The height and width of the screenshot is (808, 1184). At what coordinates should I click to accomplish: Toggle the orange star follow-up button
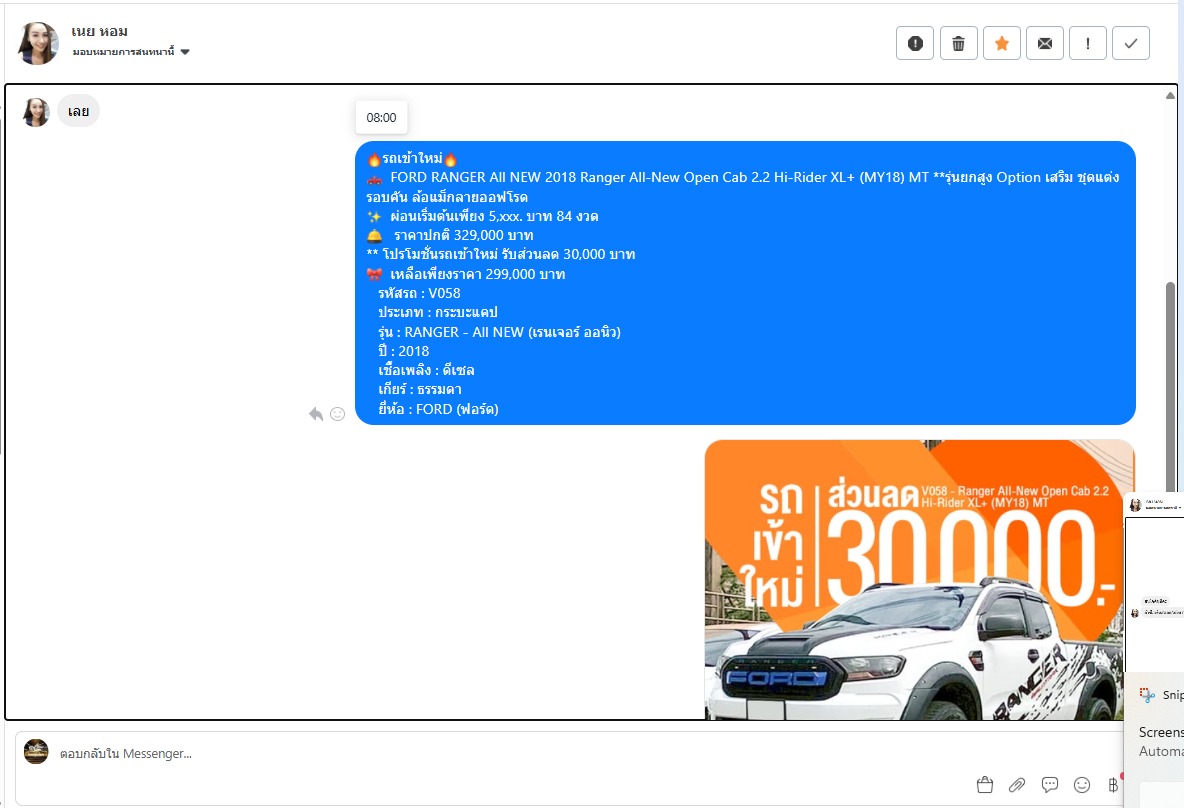point(1001,43)
